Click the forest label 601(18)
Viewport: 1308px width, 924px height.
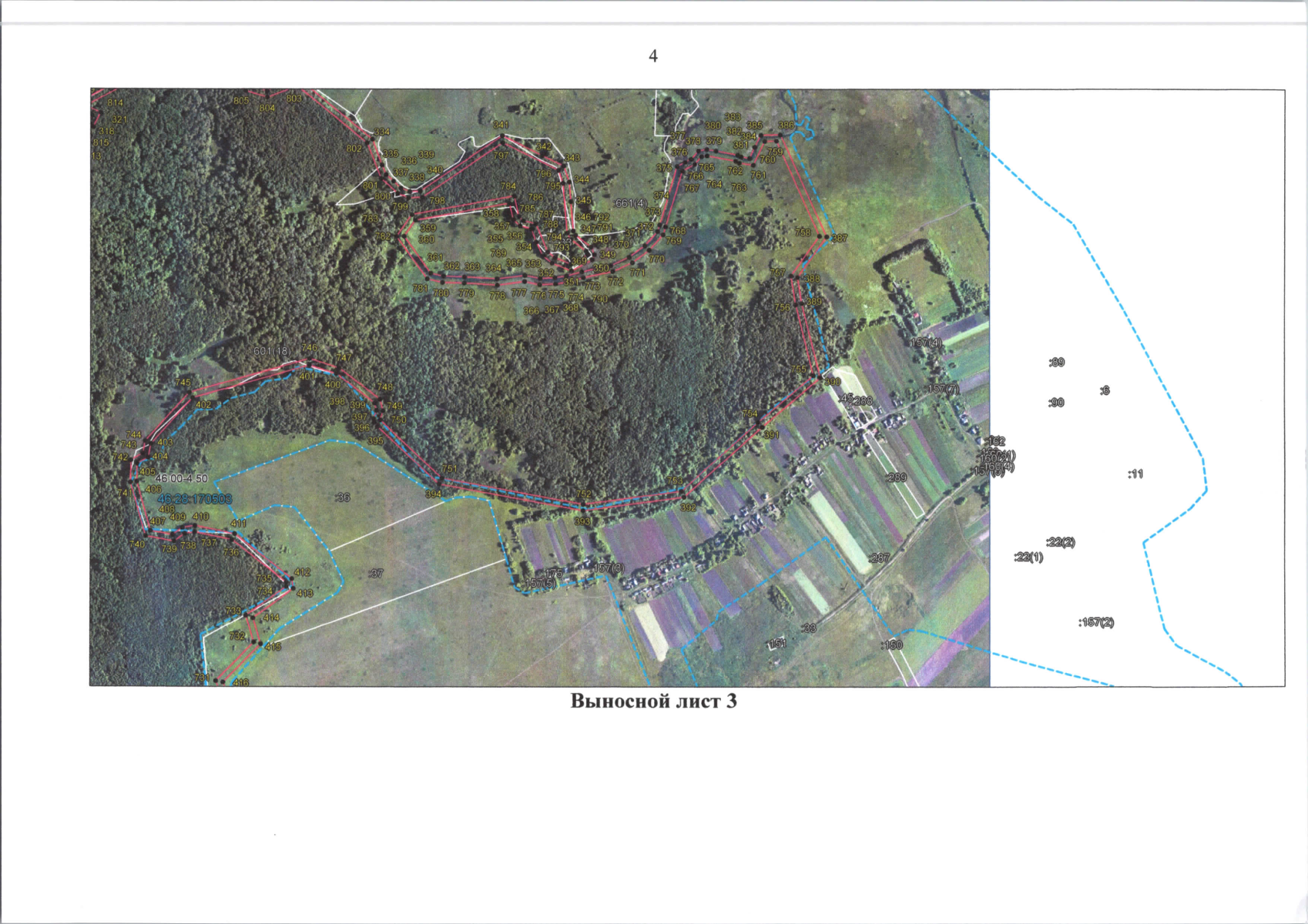tap(272, 351)
